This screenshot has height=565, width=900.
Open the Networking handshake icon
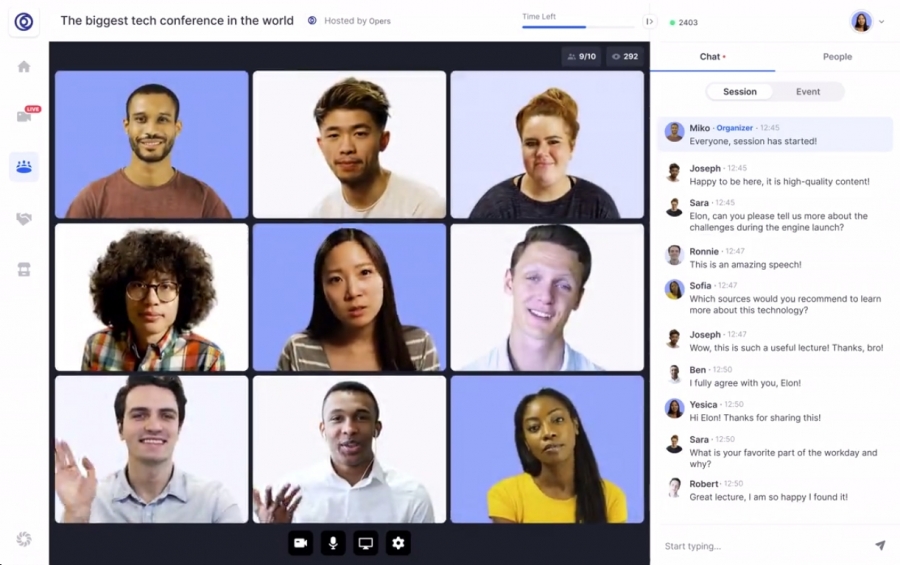coord(24,219)
